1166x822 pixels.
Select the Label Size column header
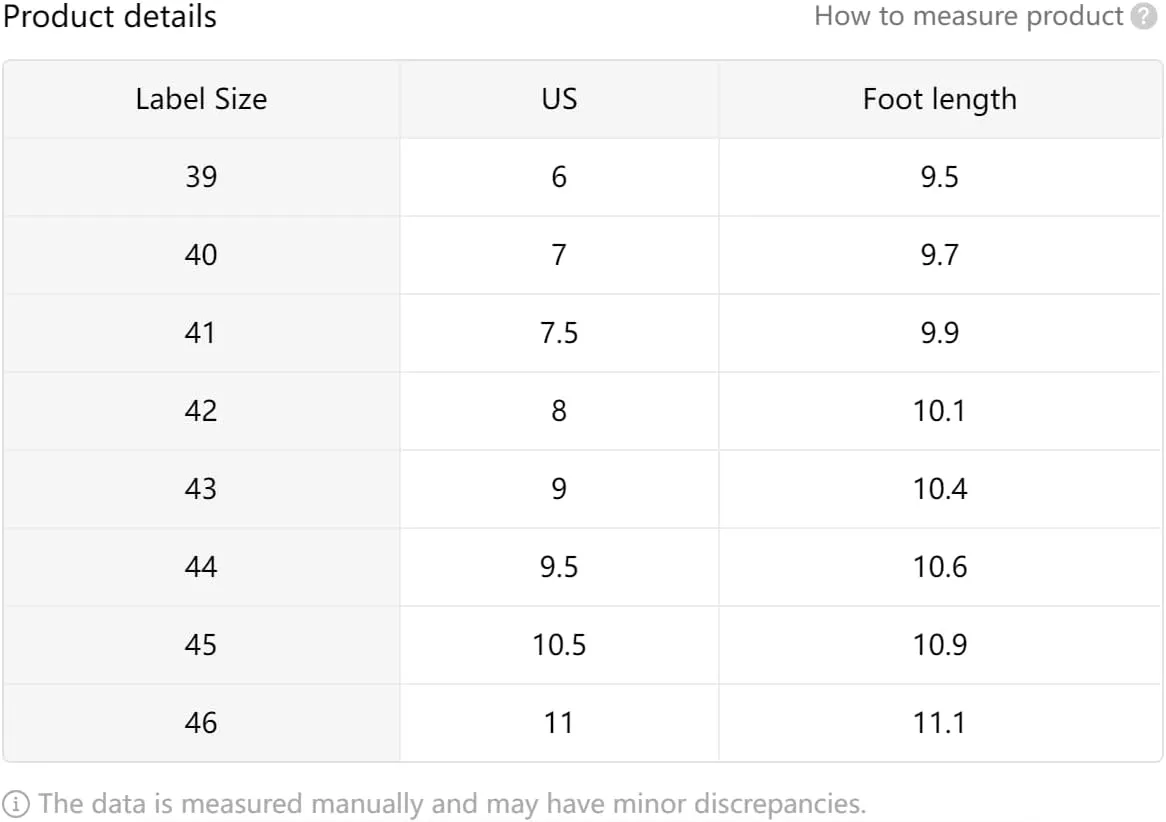coord(202,99)
